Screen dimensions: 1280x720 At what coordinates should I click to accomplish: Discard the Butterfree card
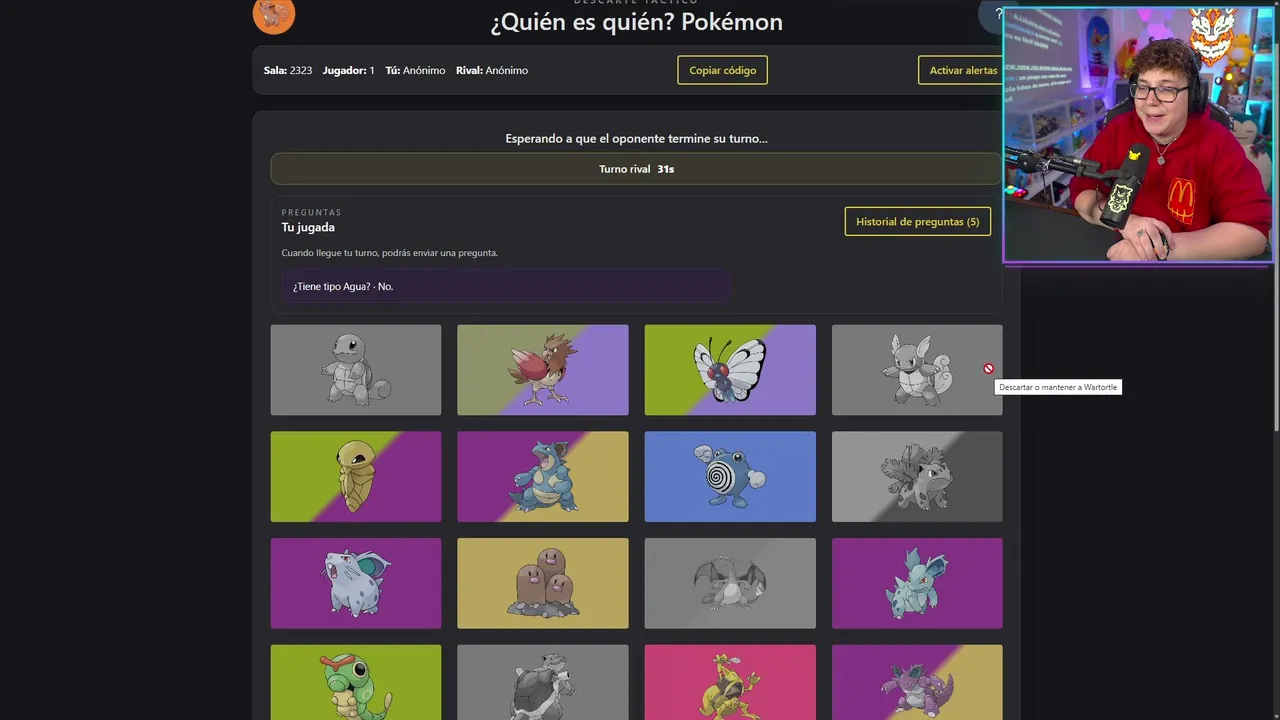[730, 370]
